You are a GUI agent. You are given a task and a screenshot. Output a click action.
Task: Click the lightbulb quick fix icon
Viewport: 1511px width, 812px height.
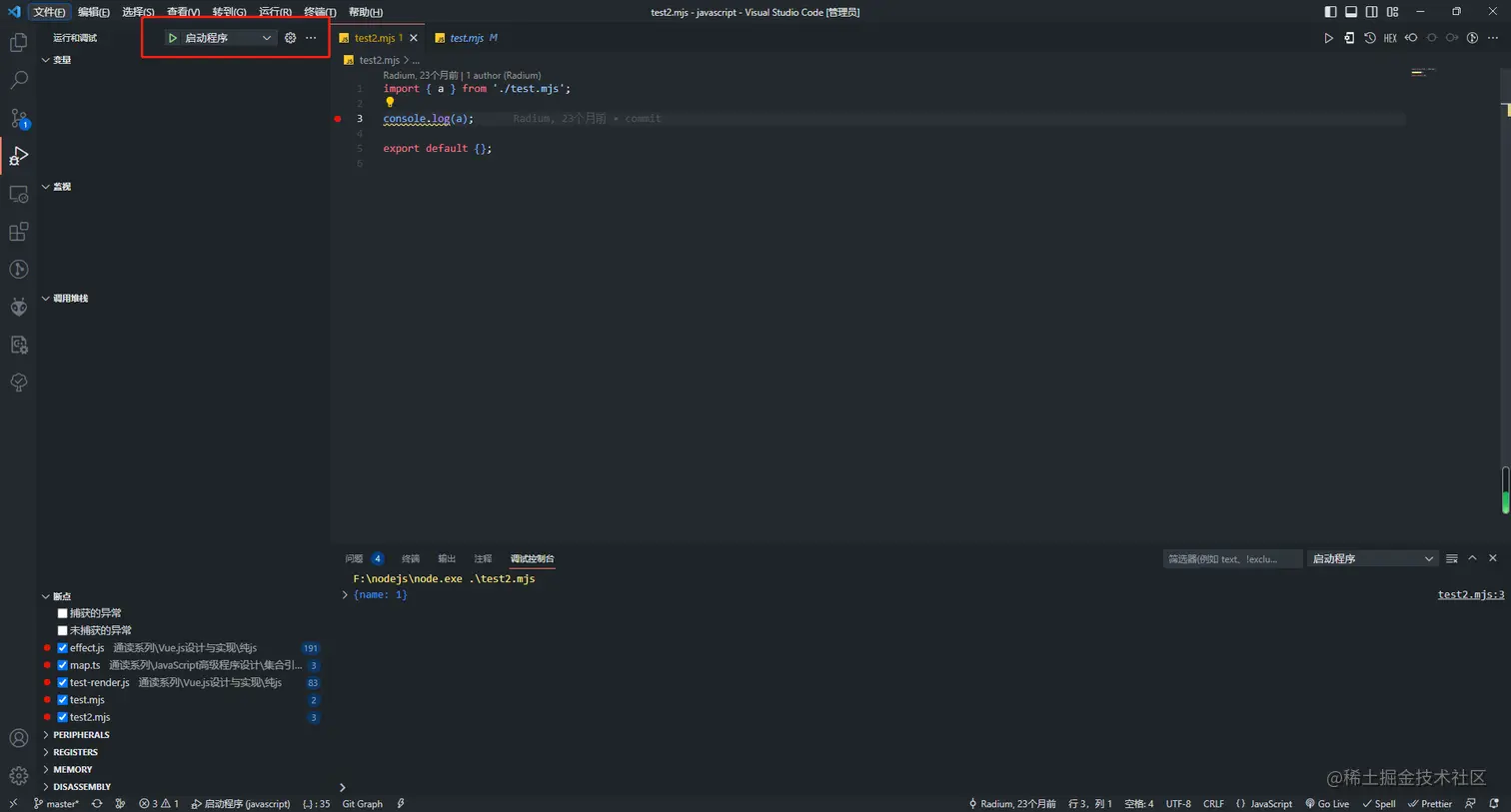390,102
